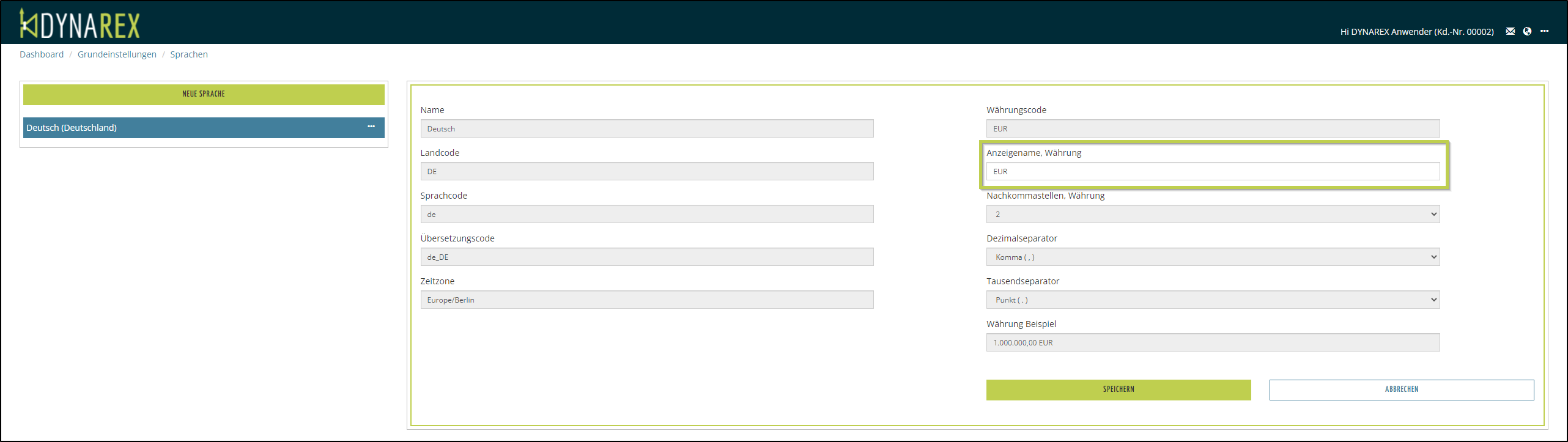
Task: Save with the Speichern button
Action: pyautogui.click(x=1118, y=389)
